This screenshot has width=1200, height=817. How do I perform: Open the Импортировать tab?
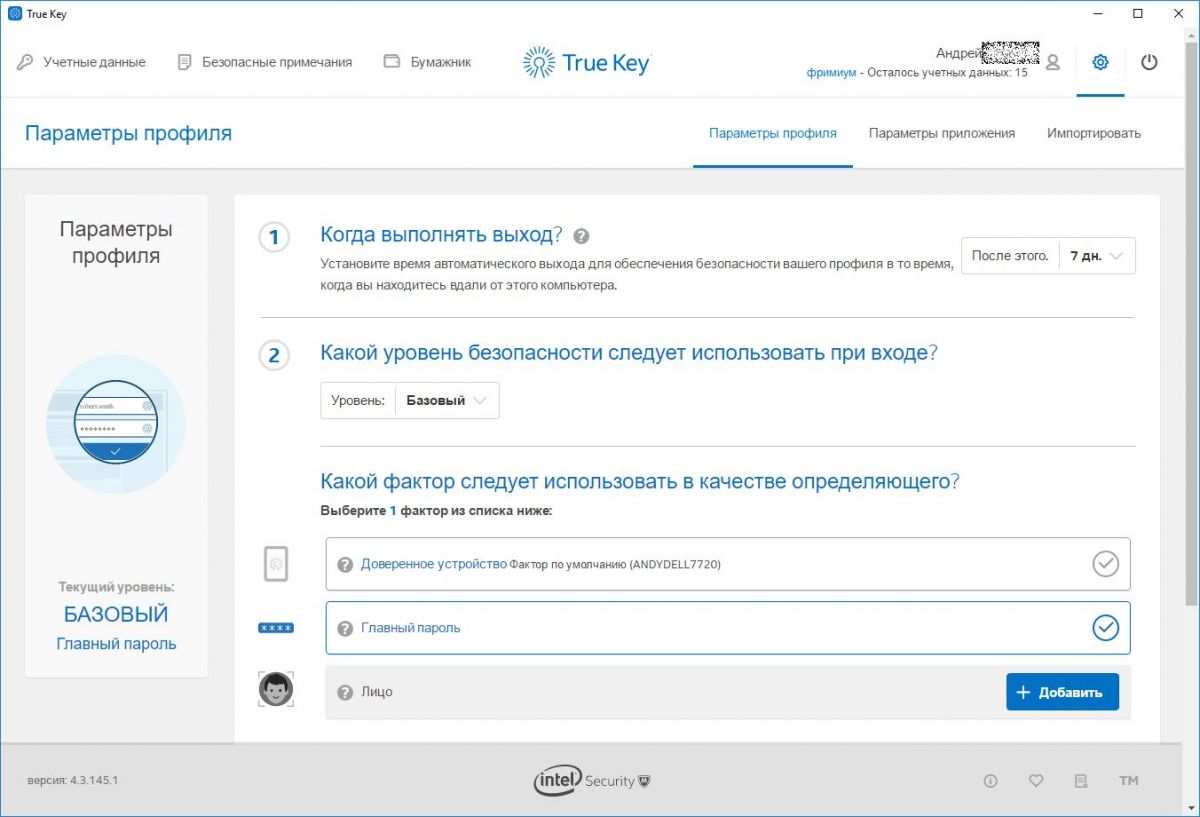pyautogui.click(x=1093, y=133)
